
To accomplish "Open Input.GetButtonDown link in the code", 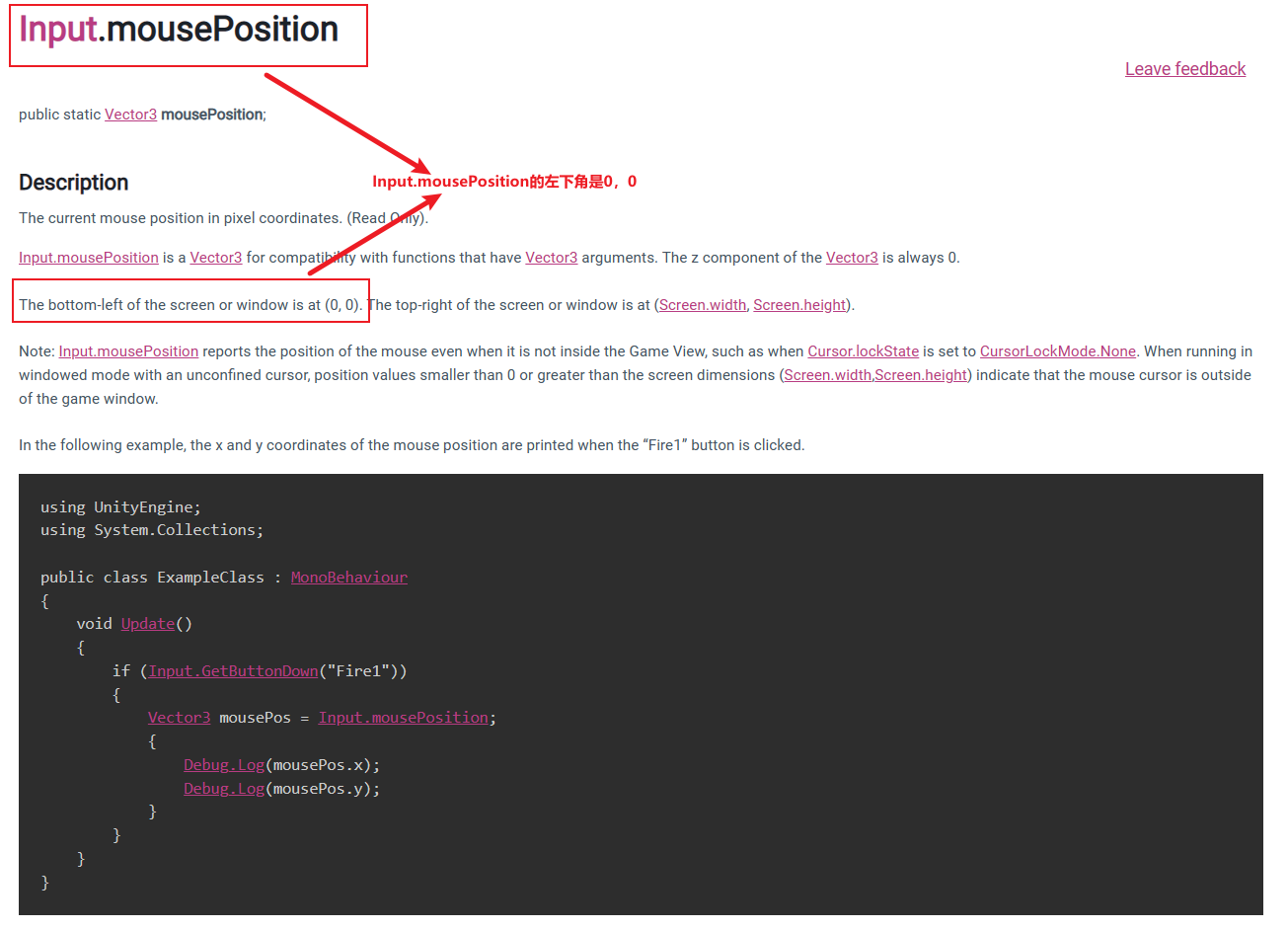I will (x=234, y=671).
